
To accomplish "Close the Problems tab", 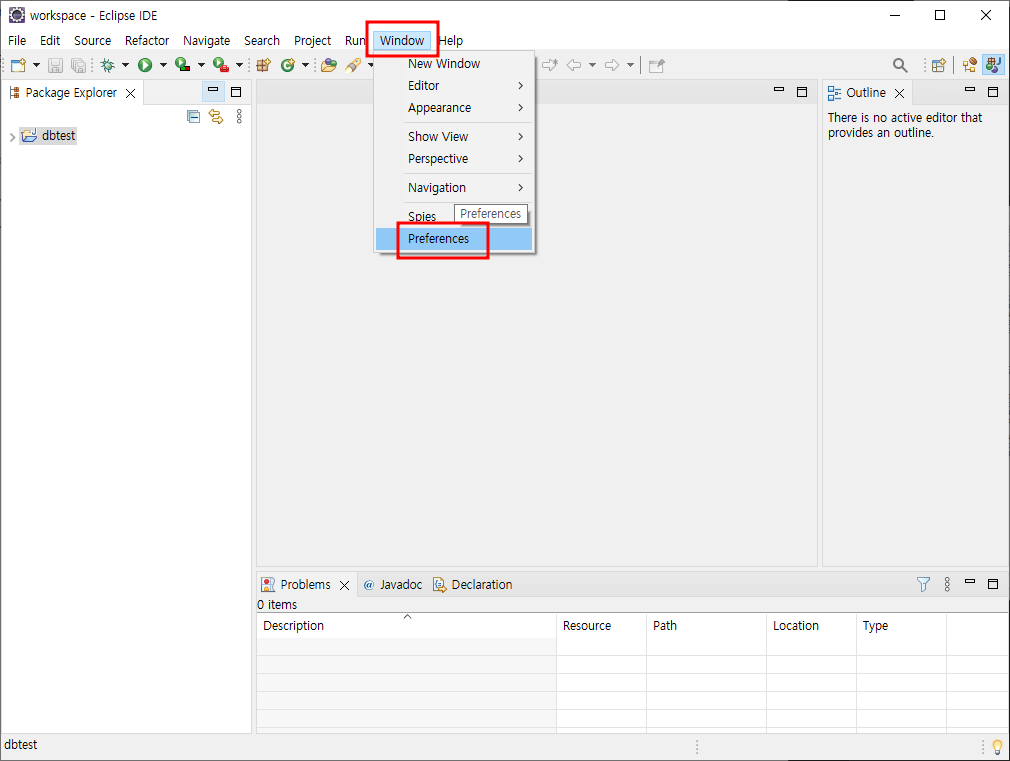I will [x=345, y=585].
